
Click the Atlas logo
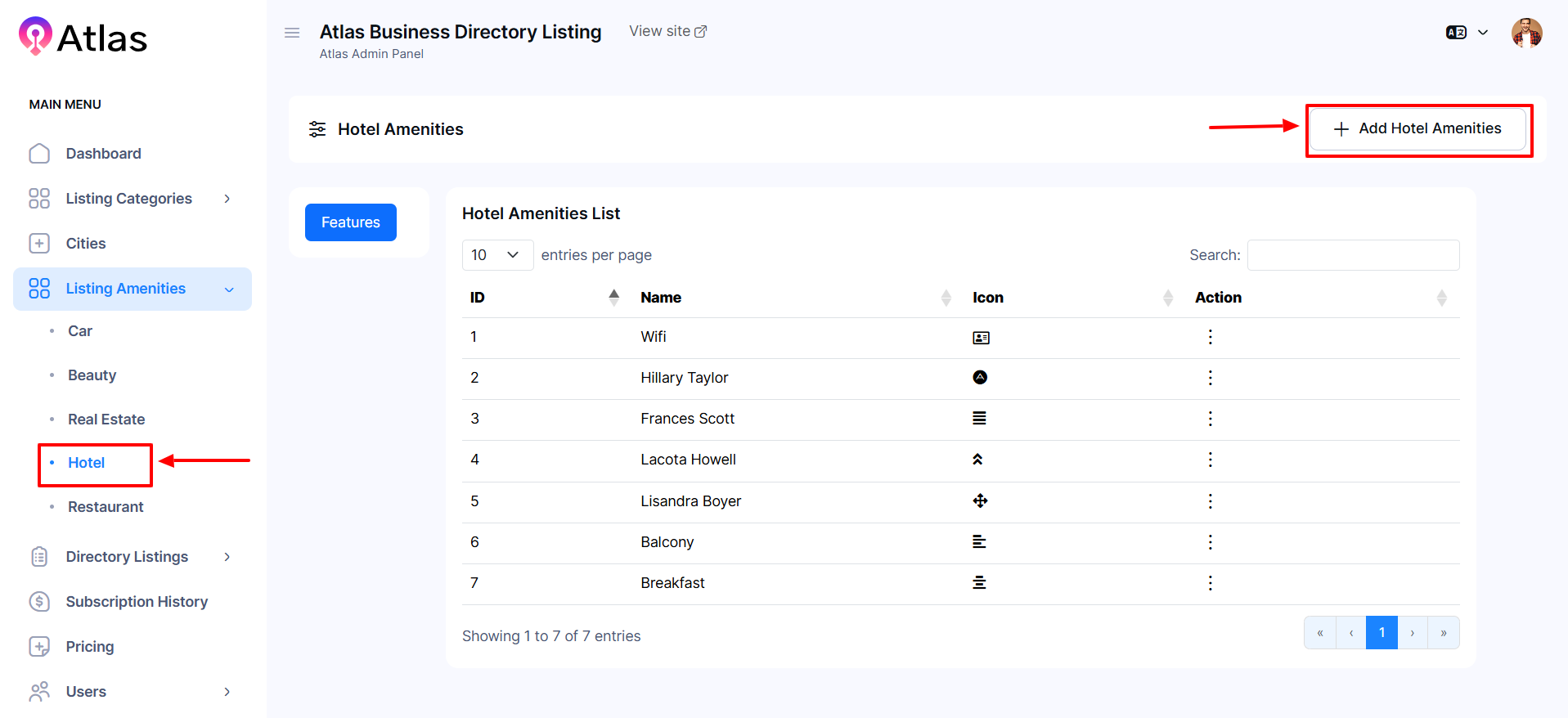pyautogui.click(x=83, y=38)
